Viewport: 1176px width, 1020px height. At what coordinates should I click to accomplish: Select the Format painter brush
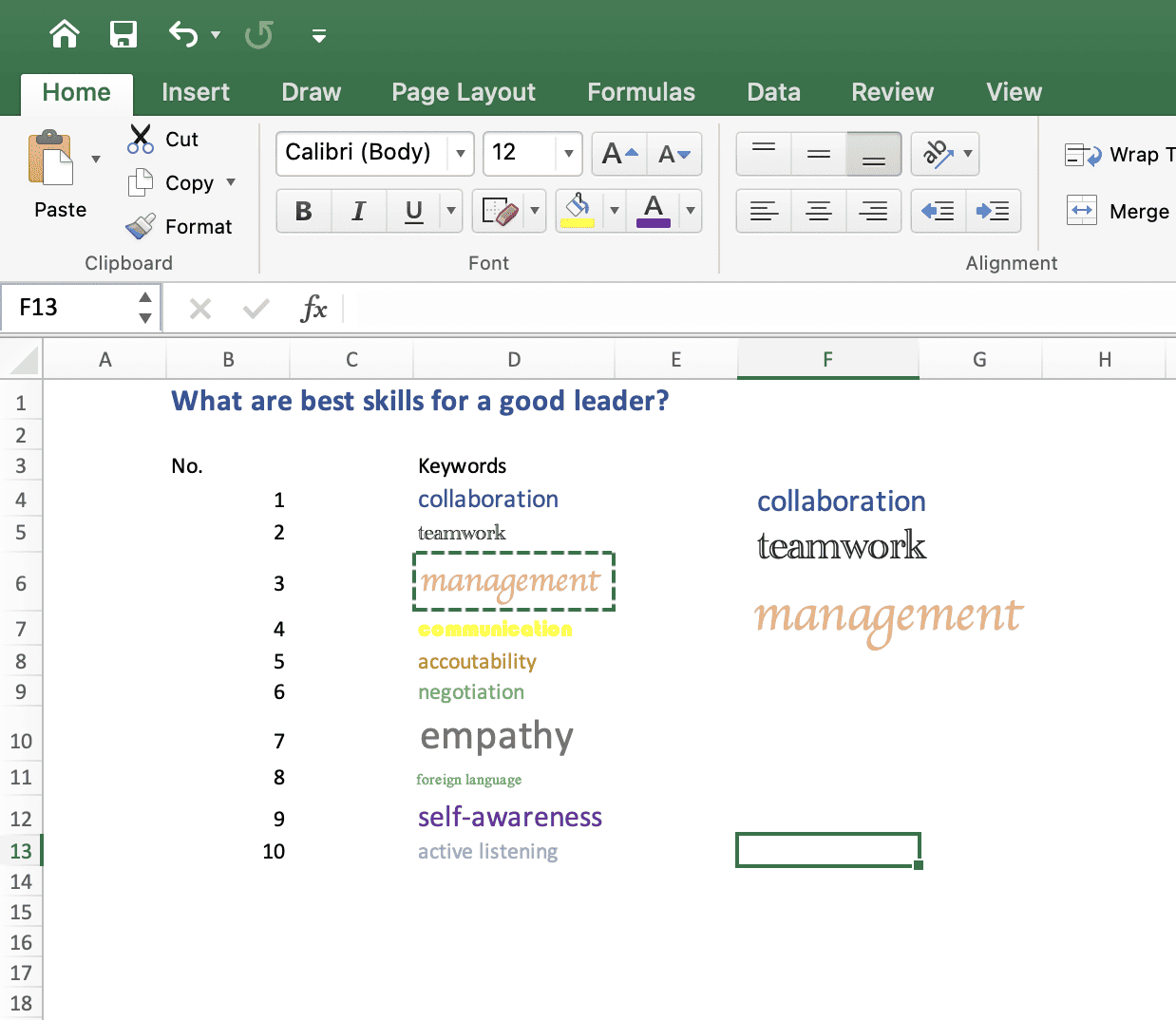pos(141,226)
